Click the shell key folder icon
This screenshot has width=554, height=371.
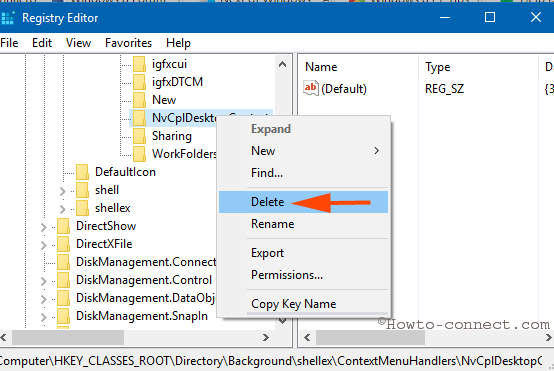82,190
